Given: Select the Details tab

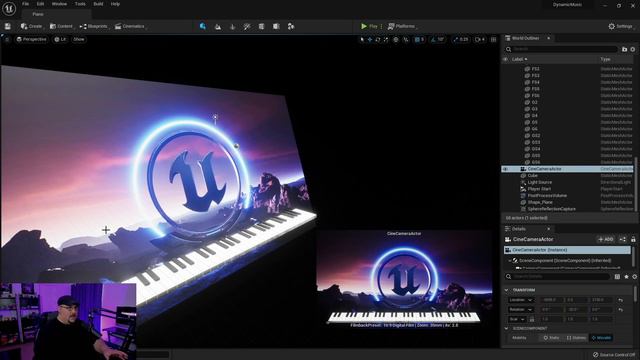Looking at the screenshot, I should 518,229.
